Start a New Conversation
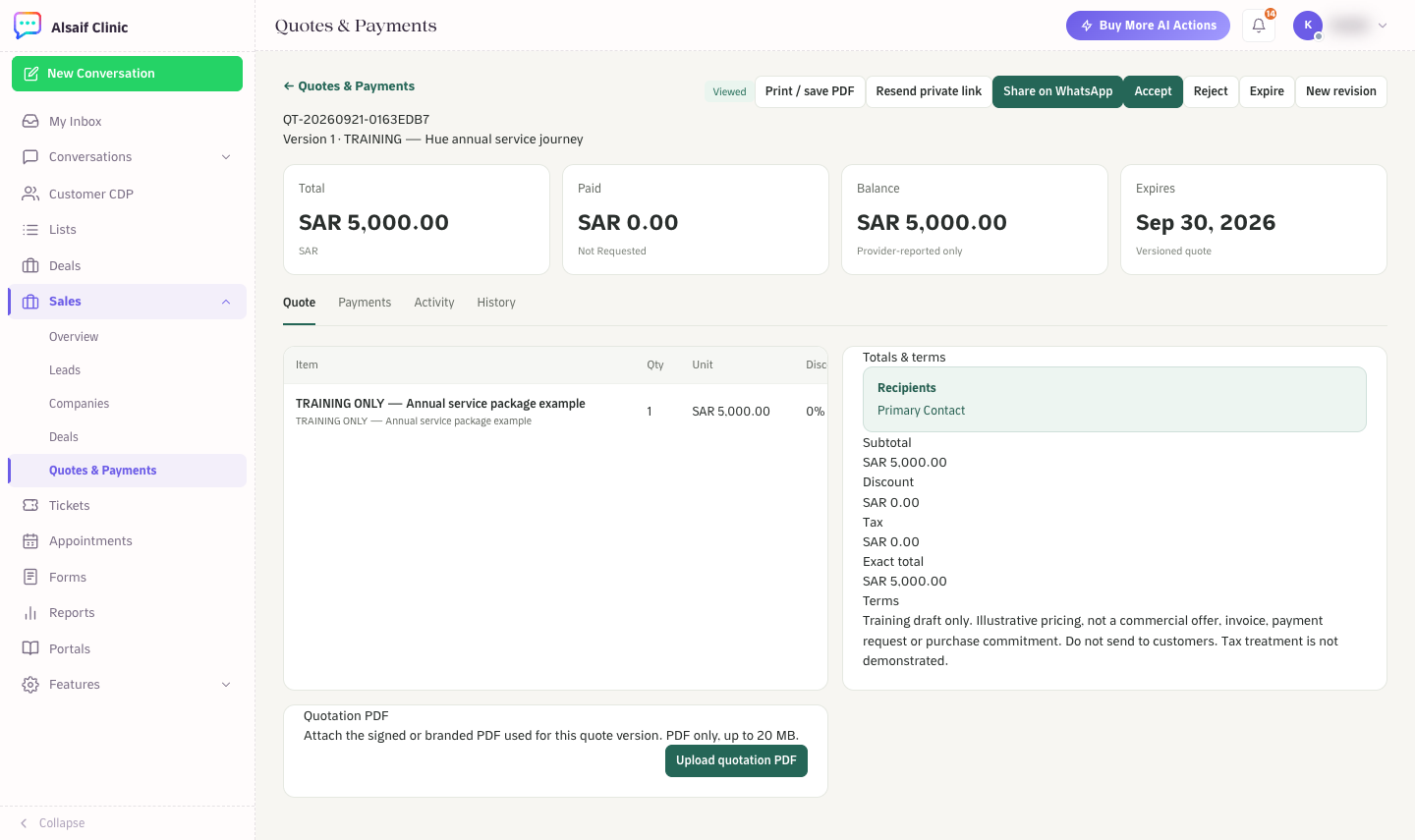 click(127, 74)
